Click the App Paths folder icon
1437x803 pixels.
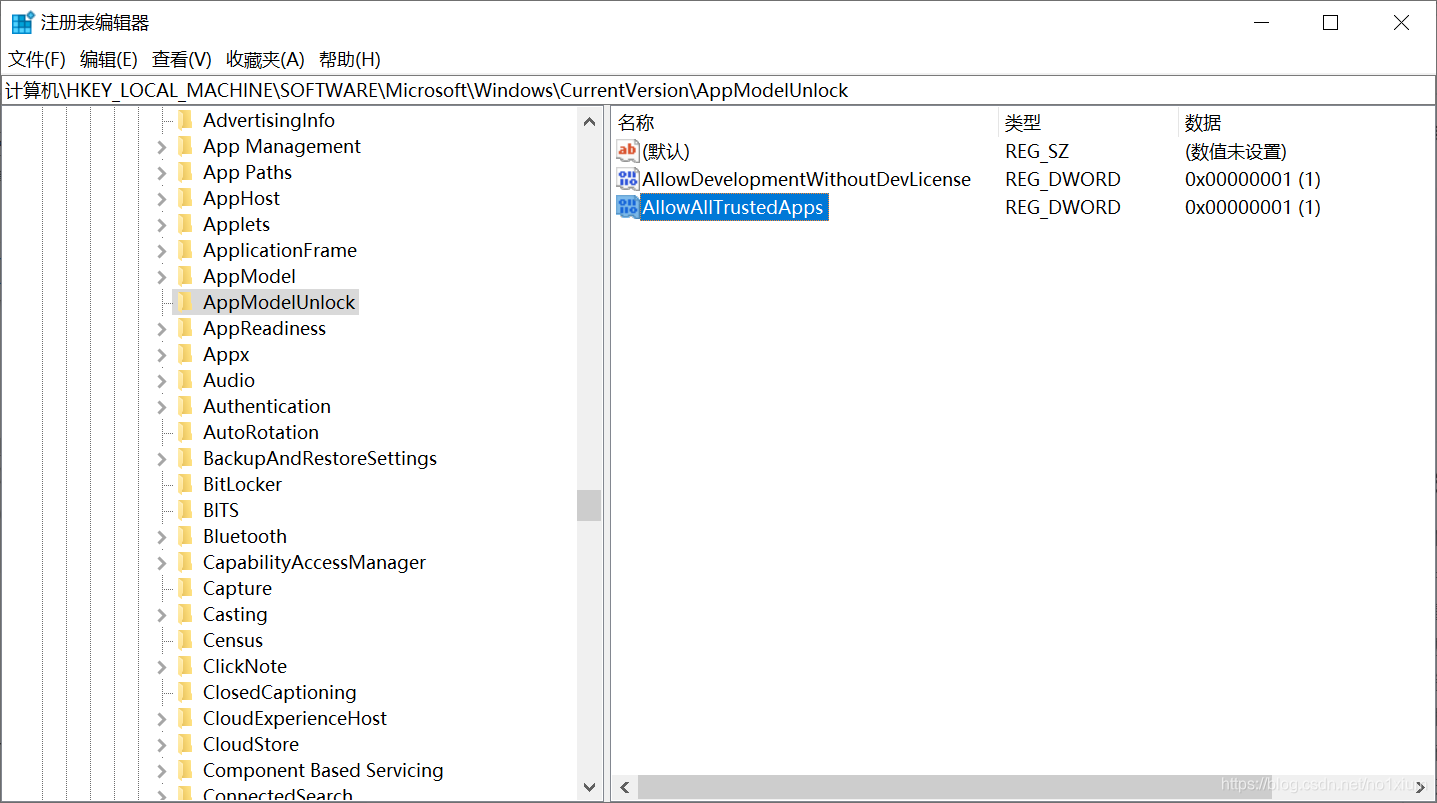[x=185, y=172]
